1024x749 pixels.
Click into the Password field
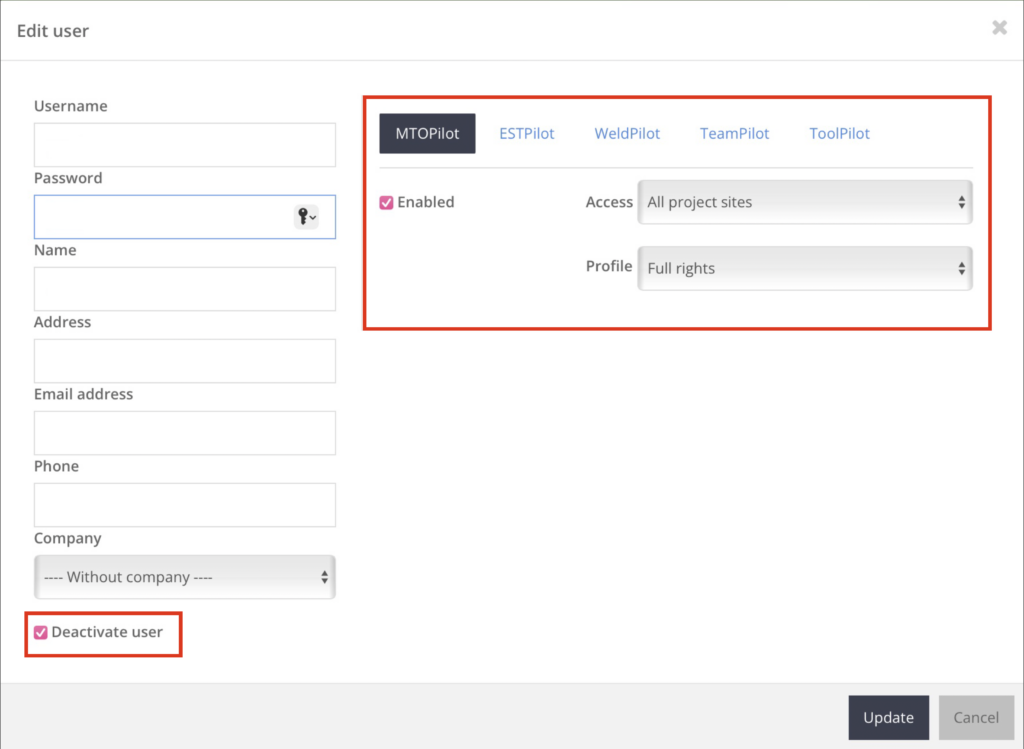pyautogui.click(x=160, y=217)
